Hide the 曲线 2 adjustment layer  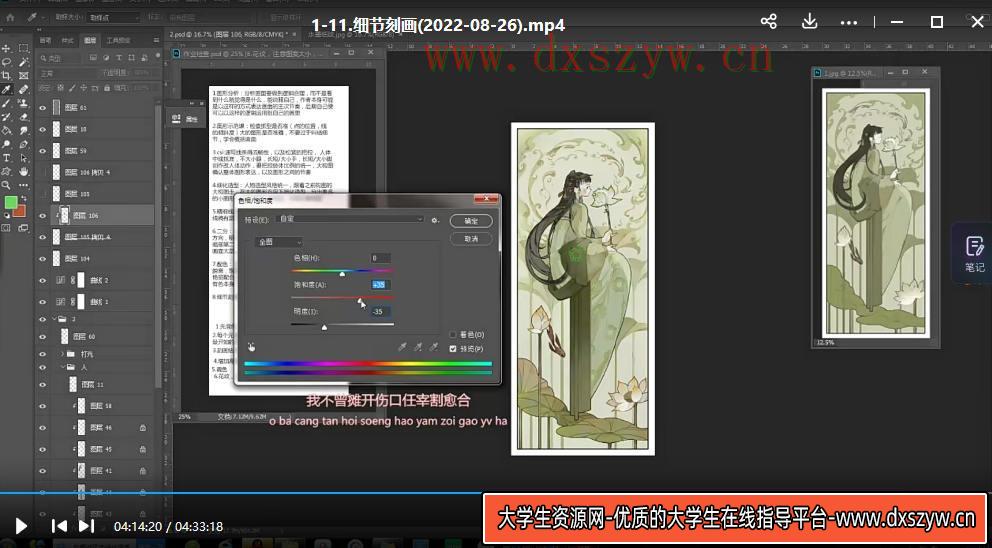(42, 280)
